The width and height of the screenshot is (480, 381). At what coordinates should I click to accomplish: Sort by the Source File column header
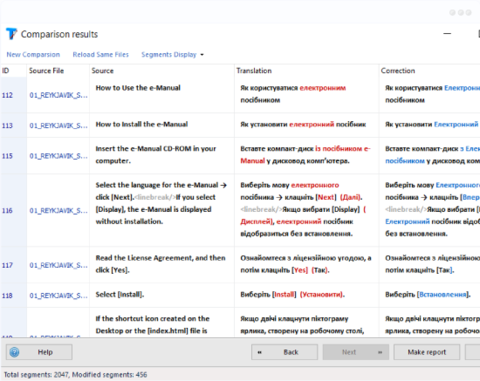tap(58, 71)
